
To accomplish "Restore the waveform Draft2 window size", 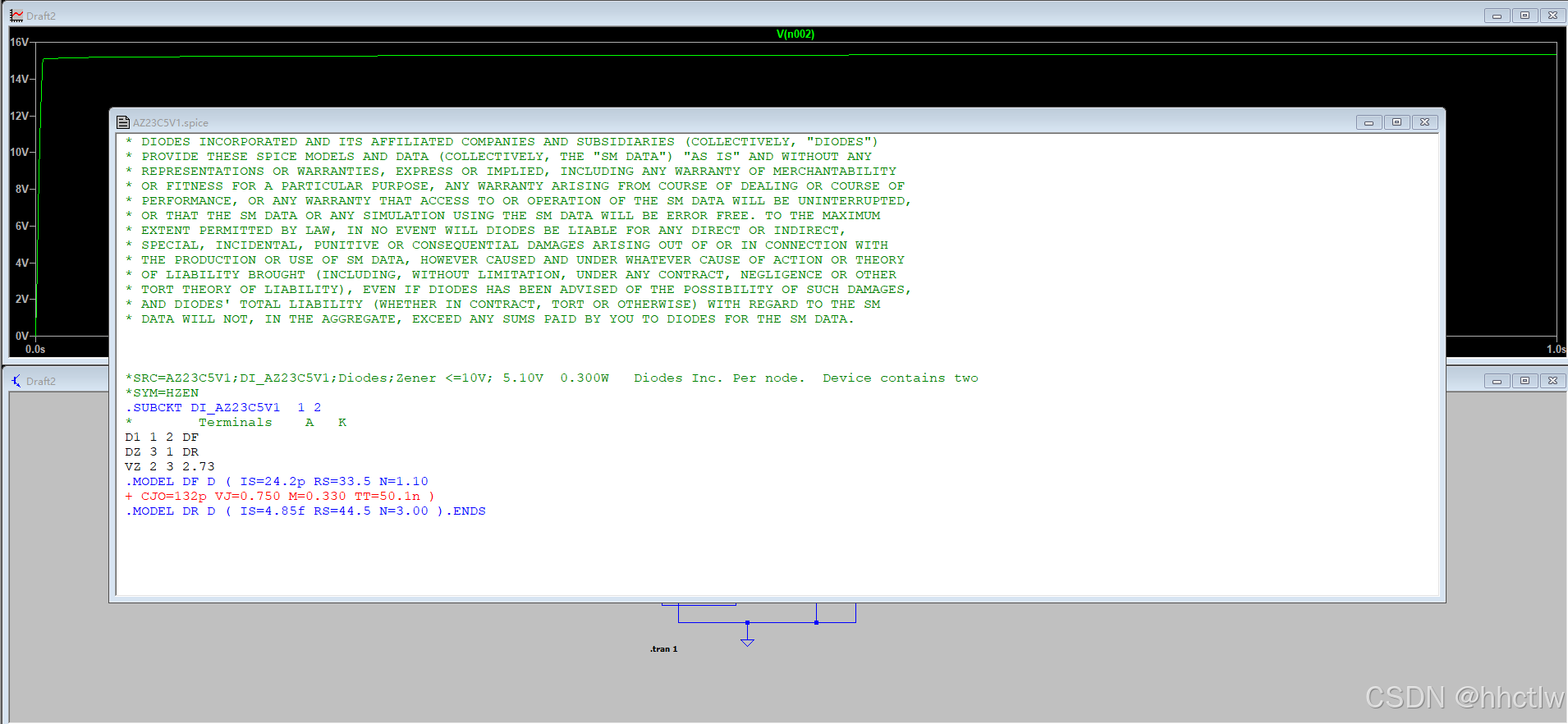I will (x=1524, y=16).
